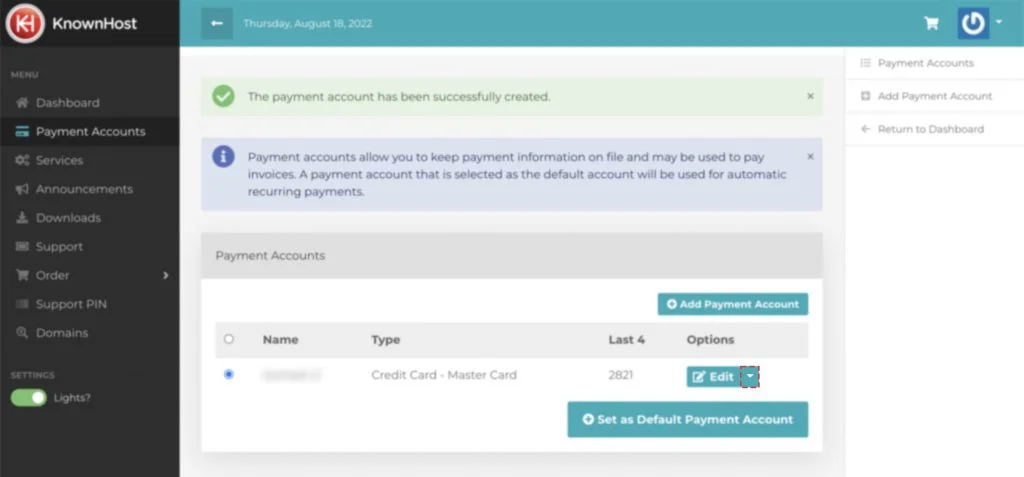This screenshot has width=1024, height=477.
Task: Click the Announcements megaphone icon
Action: 22,189
